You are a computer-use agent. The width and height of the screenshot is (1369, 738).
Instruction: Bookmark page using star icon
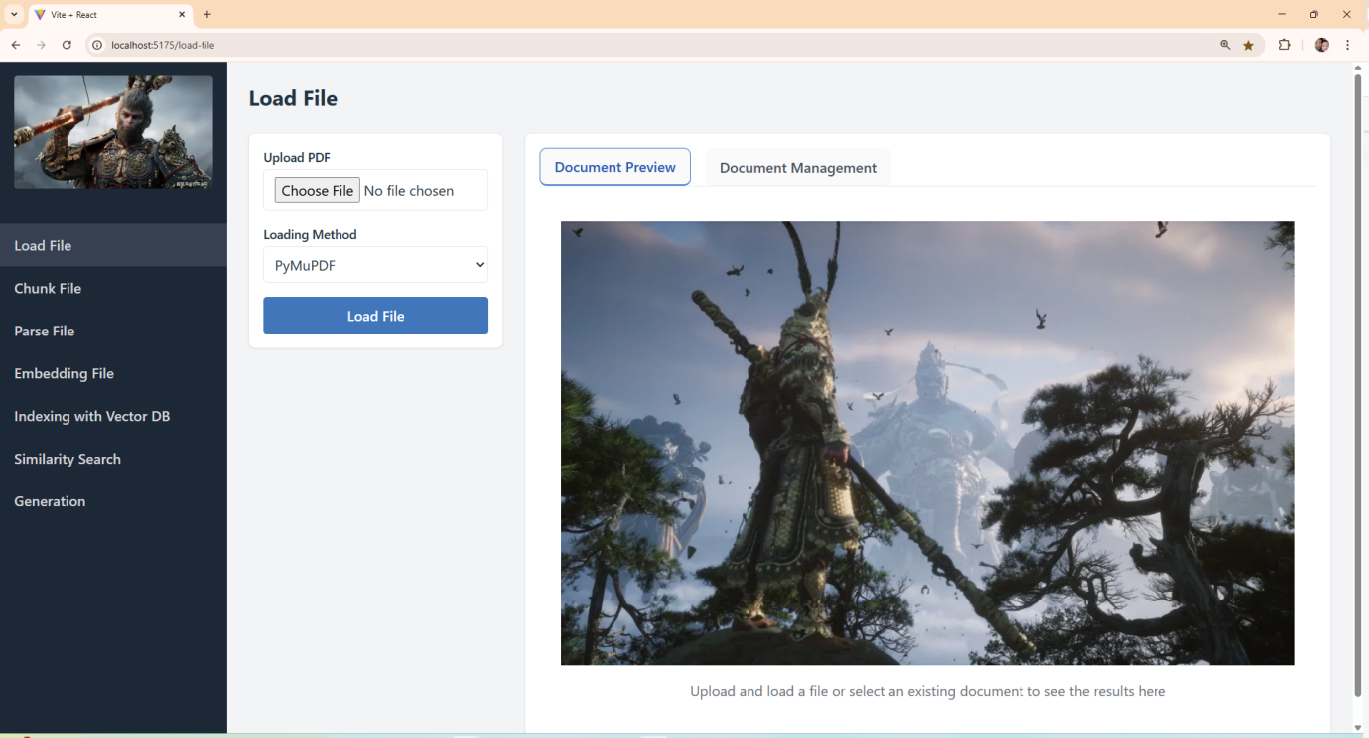coord(1248,45)
